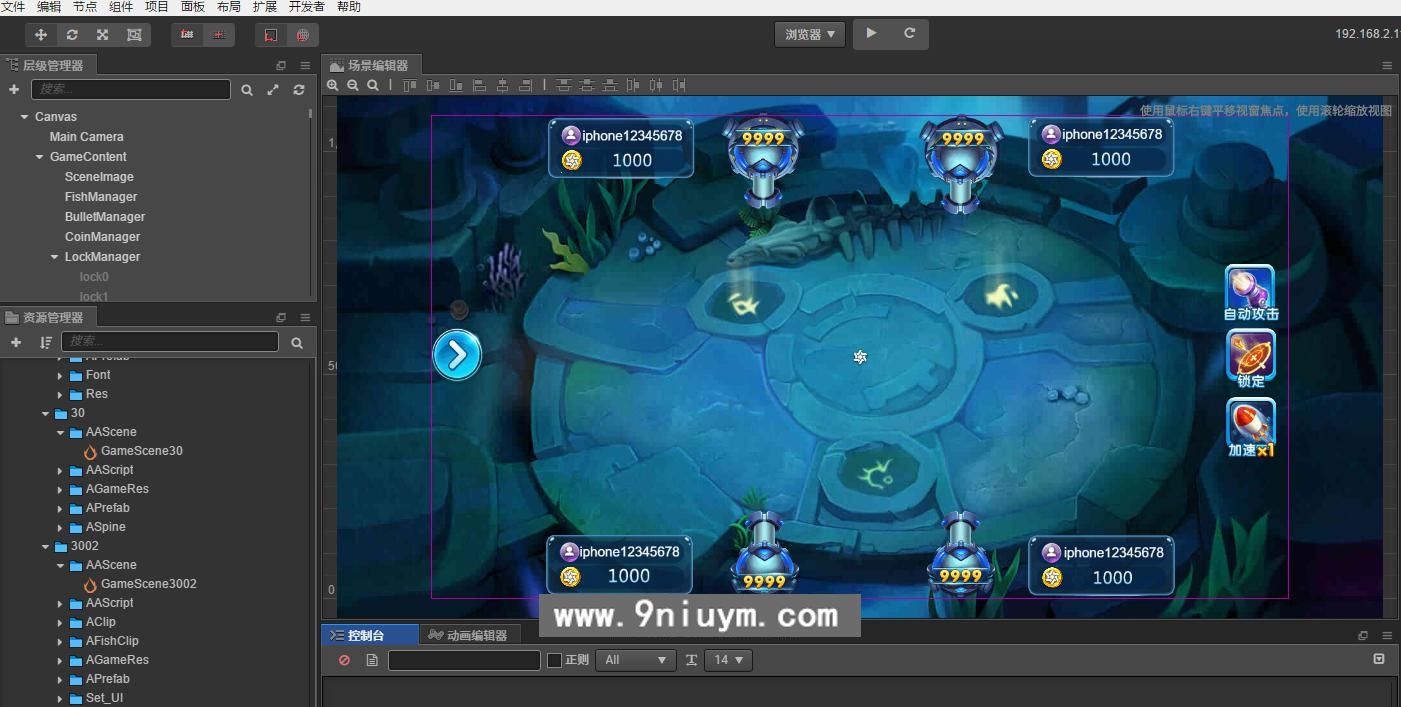Open the font size 14 dropdown
The image size is (1401, 707).
point(728,660)
